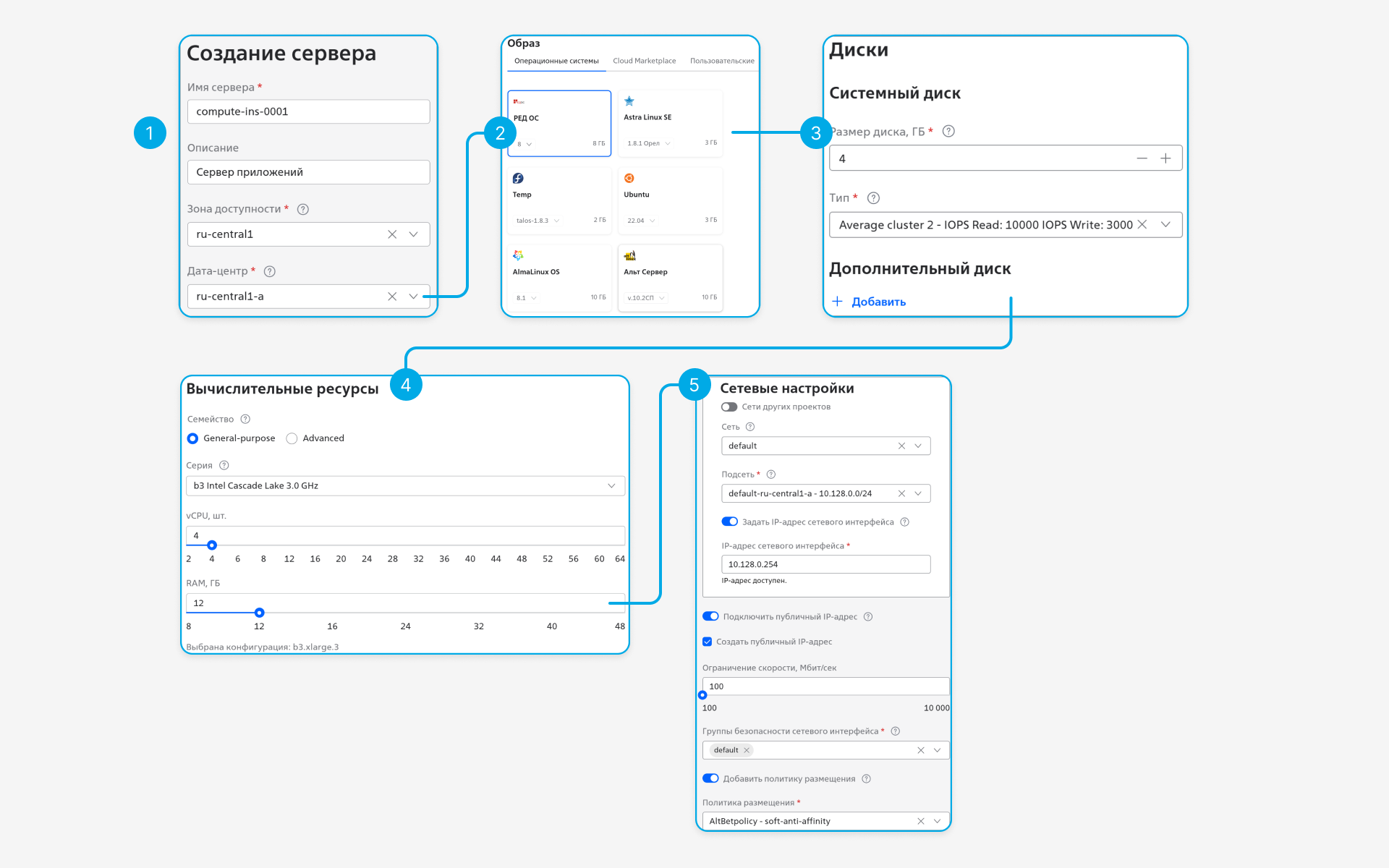Click help icon next to Размер диска

tap(948, 132)
